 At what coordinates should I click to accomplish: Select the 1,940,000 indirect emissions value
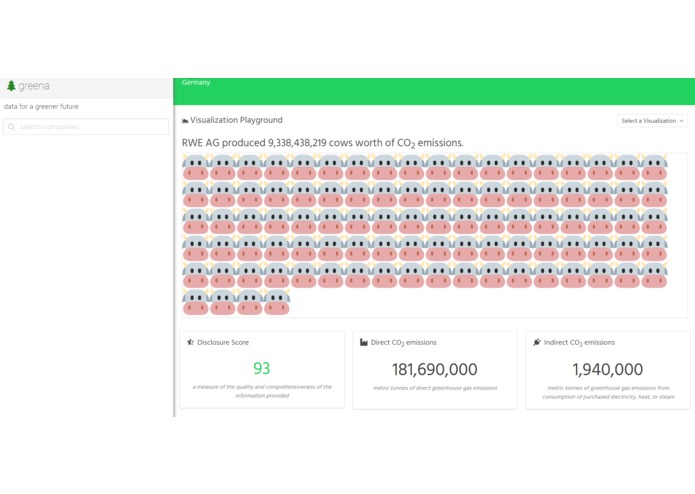point(607,369)
